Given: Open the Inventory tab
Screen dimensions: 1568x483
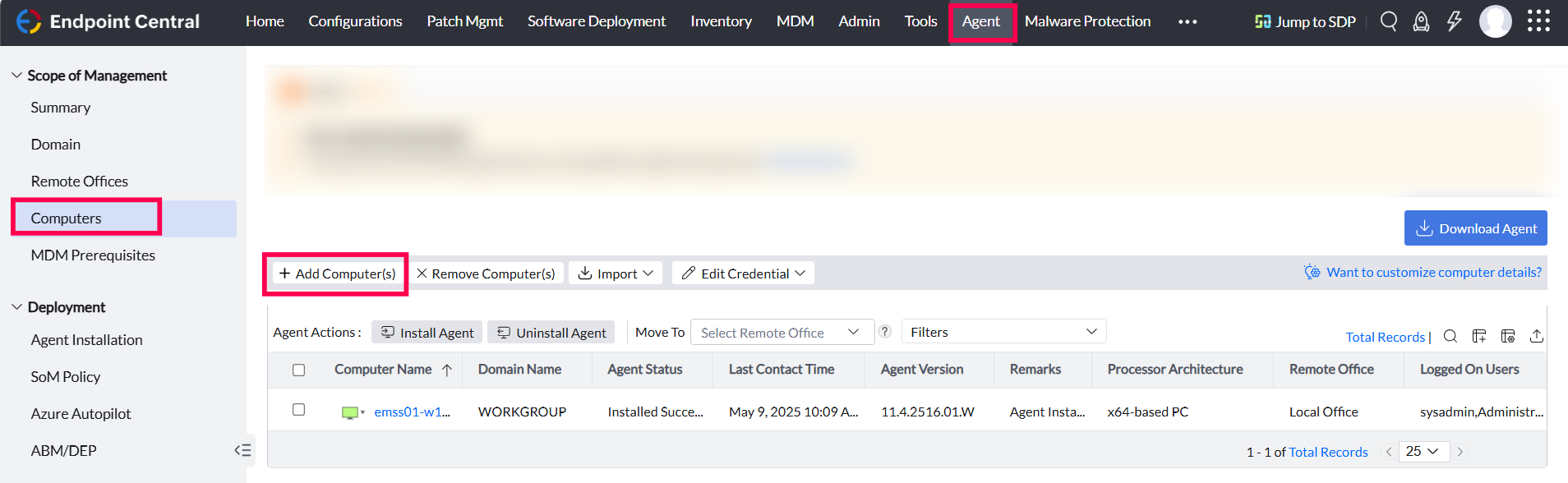Looking at the screenshot, I should coord(721,21).
